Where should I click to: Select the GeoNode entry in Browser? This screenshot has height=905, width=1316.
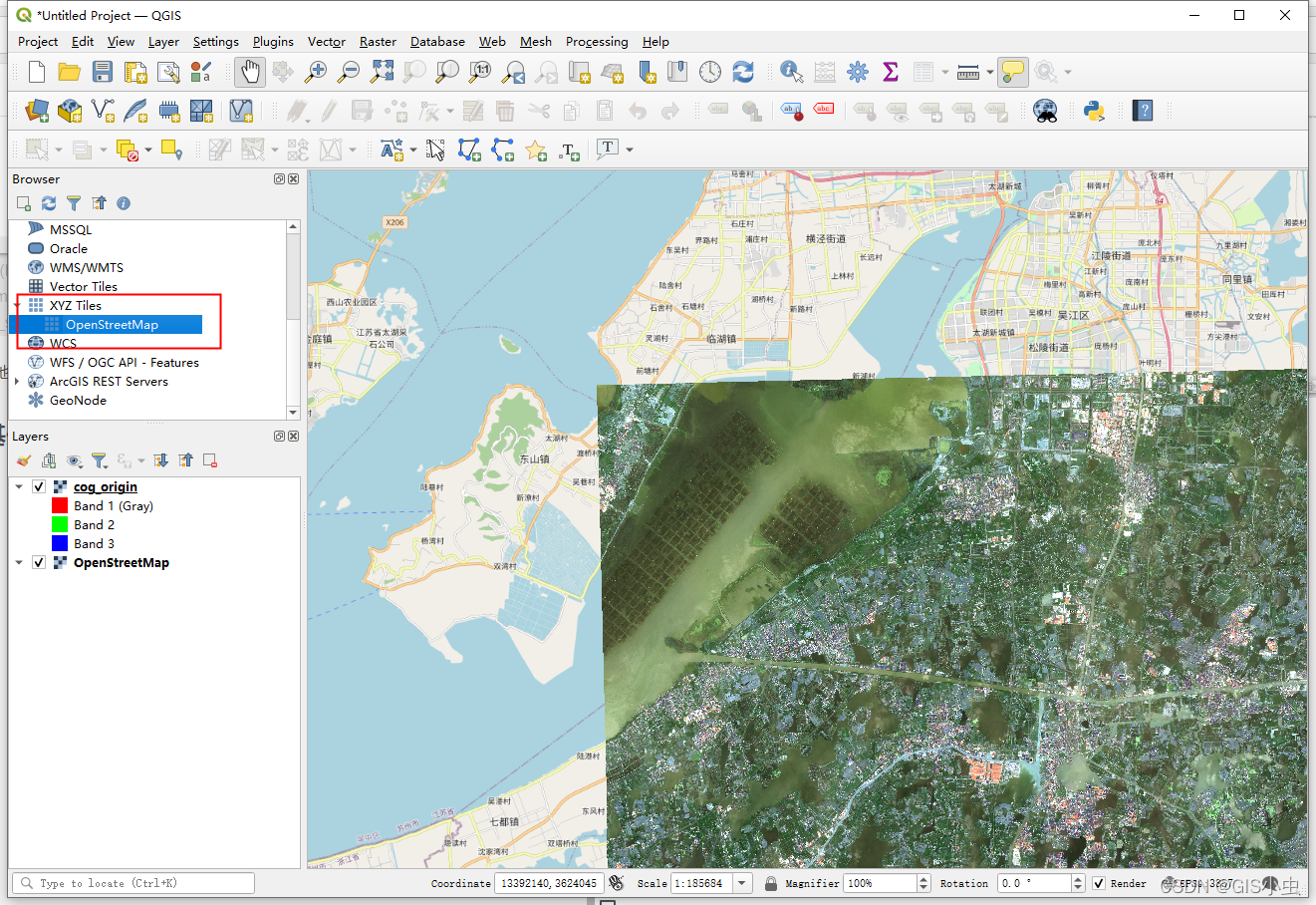78,401
